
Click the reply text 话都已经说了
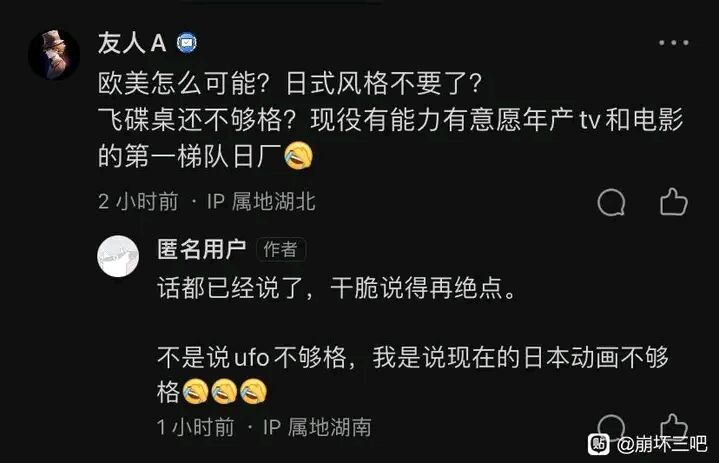[337, 288]
